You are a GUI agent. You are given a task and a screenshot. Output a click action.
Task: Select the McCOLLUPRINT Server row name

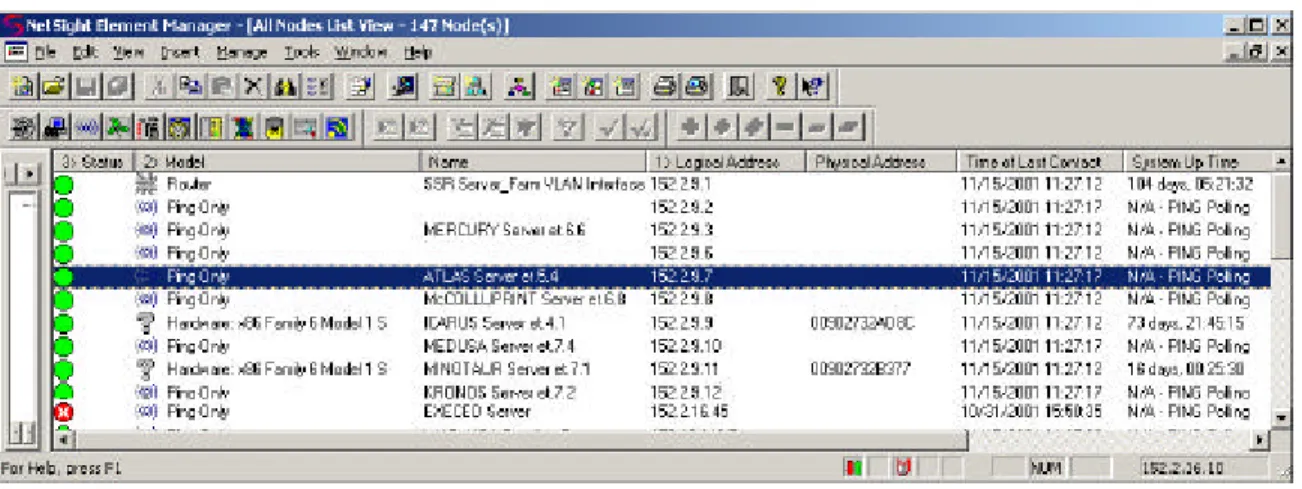click(x=526, y=299)
